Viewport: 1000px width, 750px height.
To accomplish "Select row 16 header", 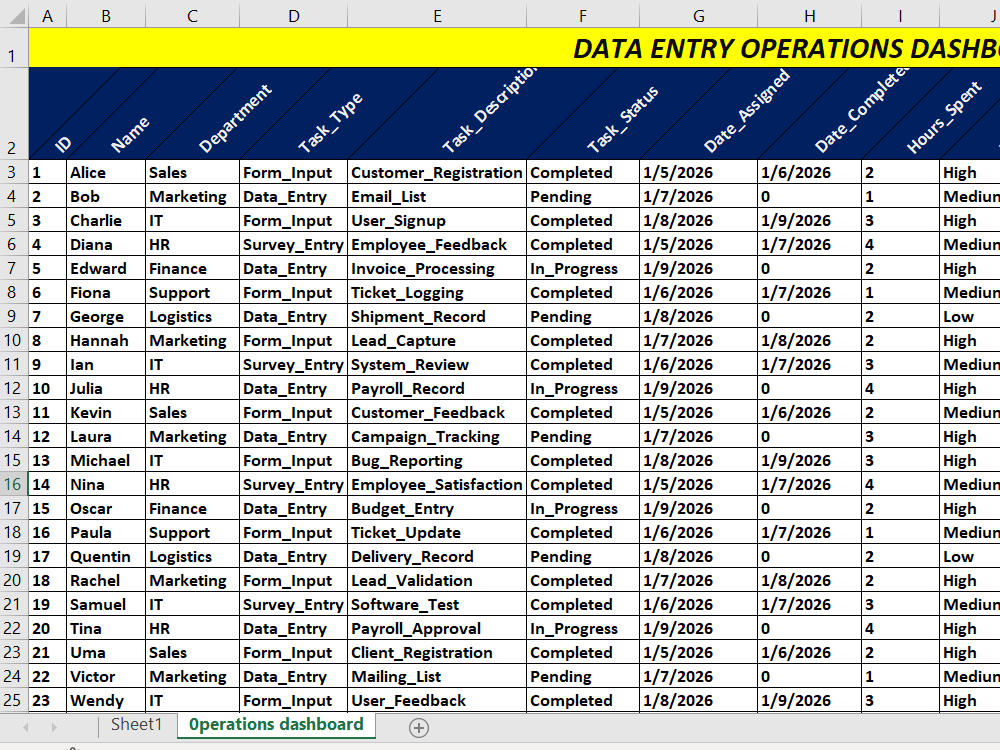I will coord(12,484).
